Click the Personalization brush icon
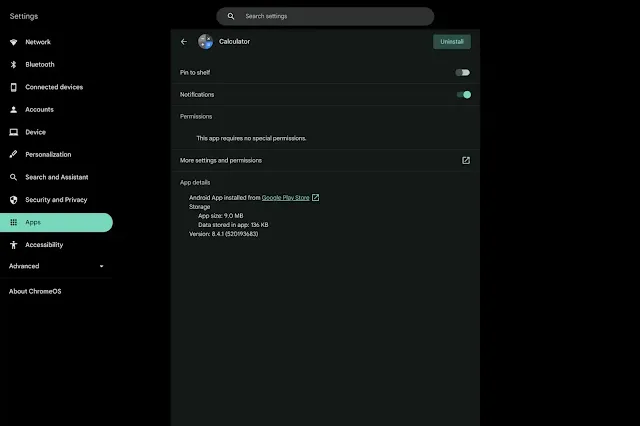 (x=13, y=154)
